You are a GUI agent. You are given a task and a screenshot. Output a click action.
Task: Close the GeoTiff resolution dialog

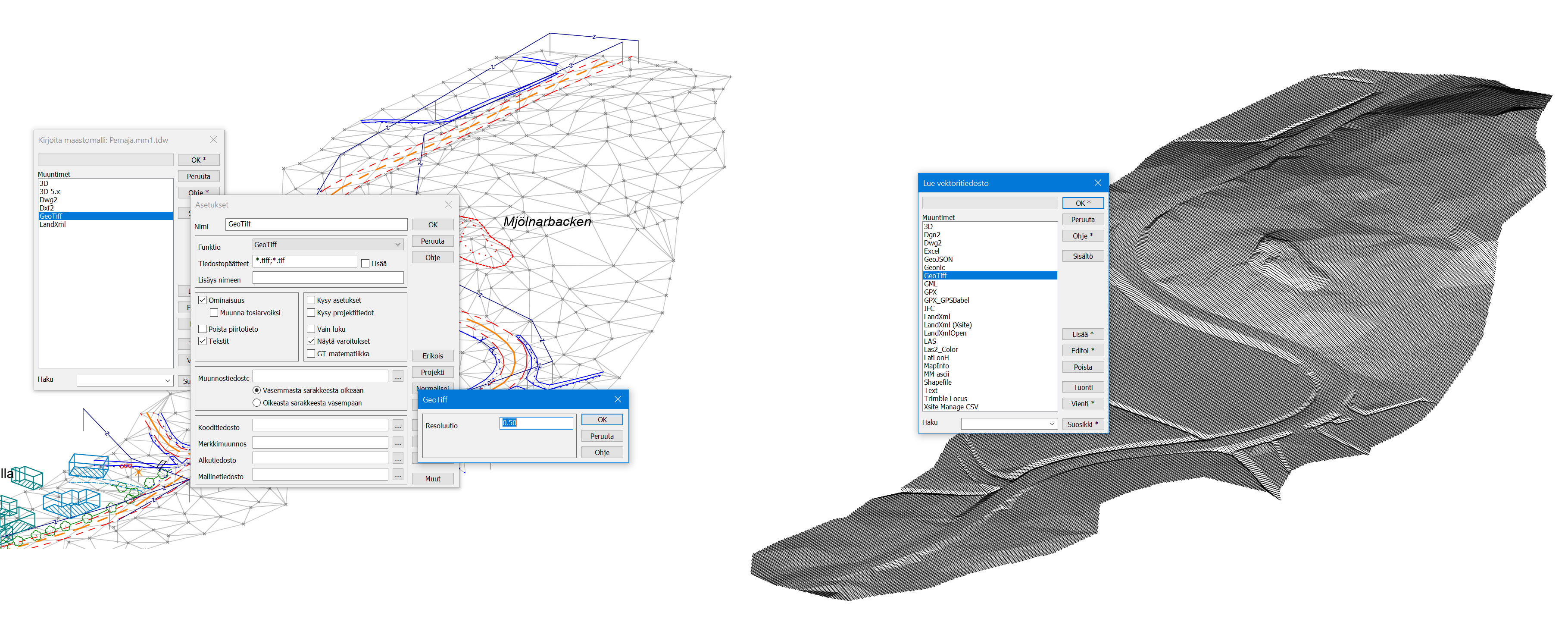click(x=617, y=399)
